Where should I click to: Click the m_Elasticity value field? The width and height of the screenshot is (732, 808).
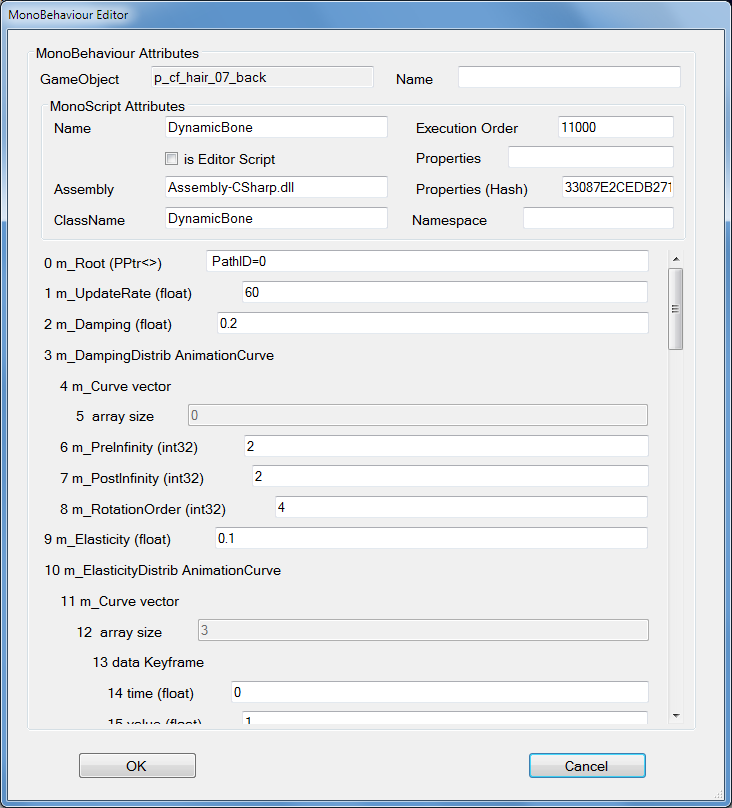point(431,538)
